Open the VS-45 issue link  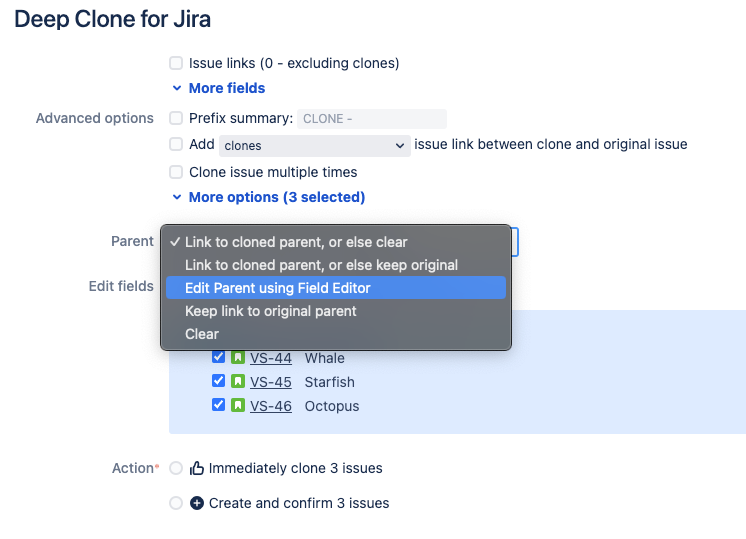(271, 382)
